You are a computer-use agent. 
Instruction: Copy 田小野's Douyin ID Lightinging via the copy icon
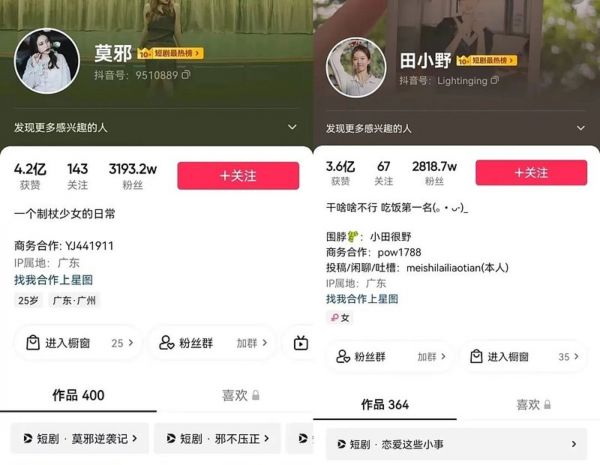495,80
